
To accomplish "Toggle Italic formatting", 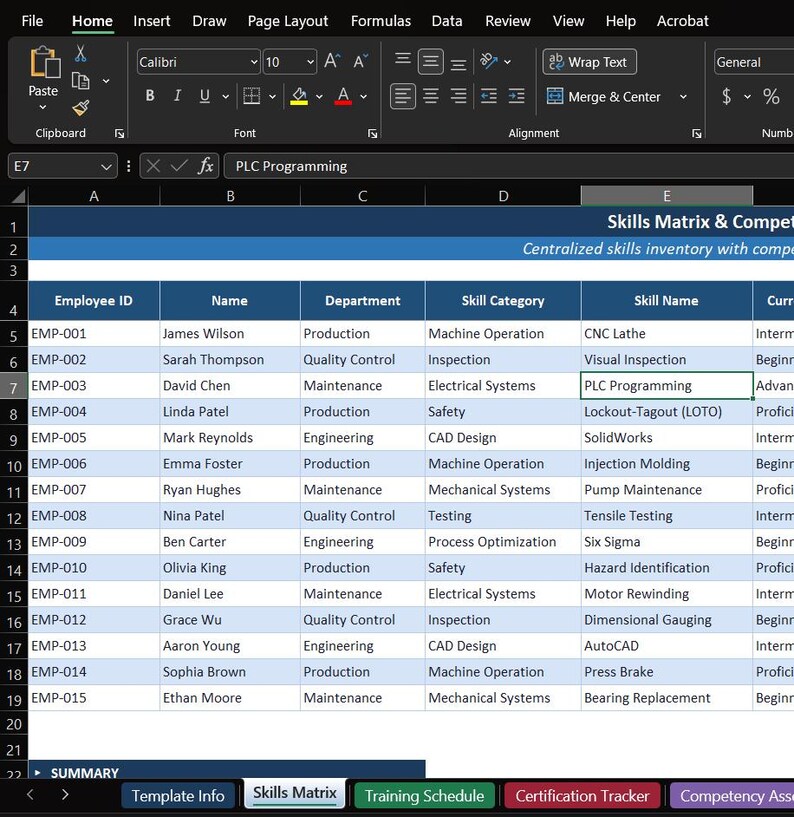I will click(x=177, y=96).
